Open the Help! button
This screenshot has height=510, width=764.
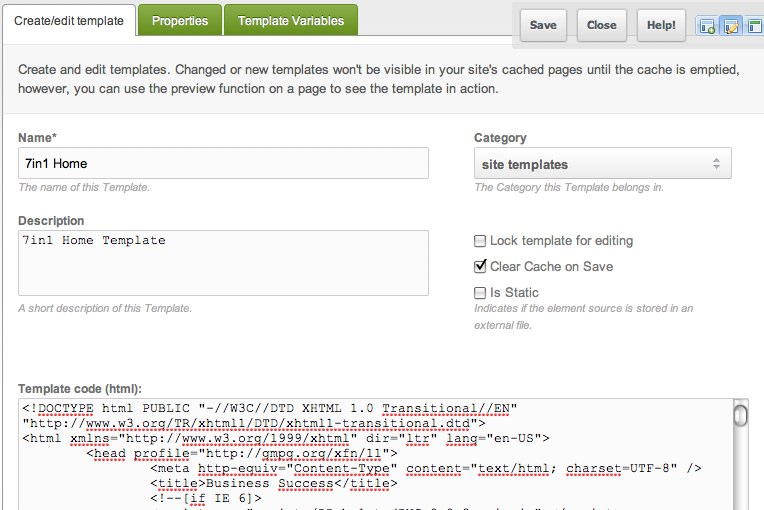pos(661,25)
